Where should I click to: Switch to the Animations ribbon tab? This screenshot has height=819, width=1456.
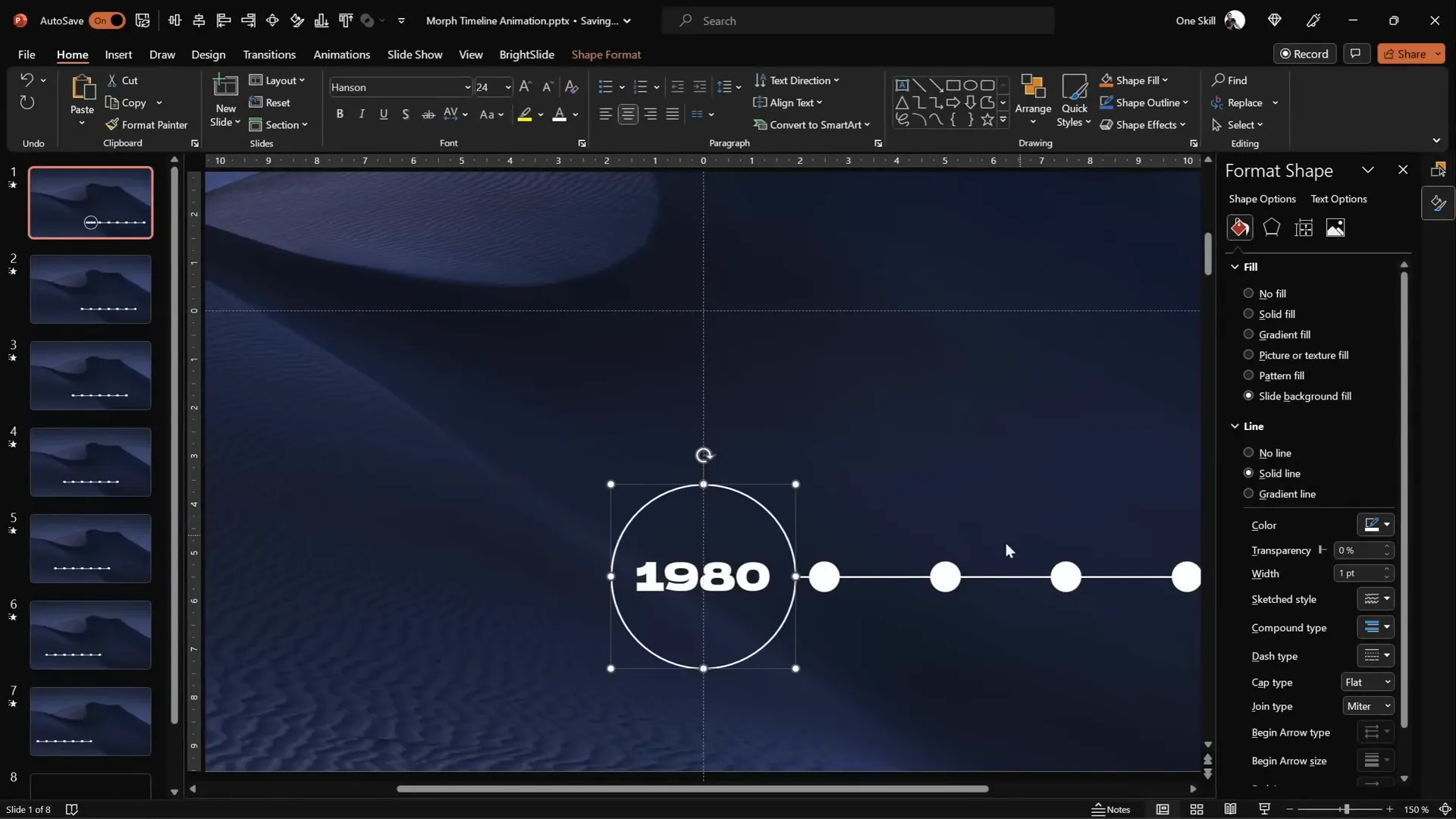point(342,54)
